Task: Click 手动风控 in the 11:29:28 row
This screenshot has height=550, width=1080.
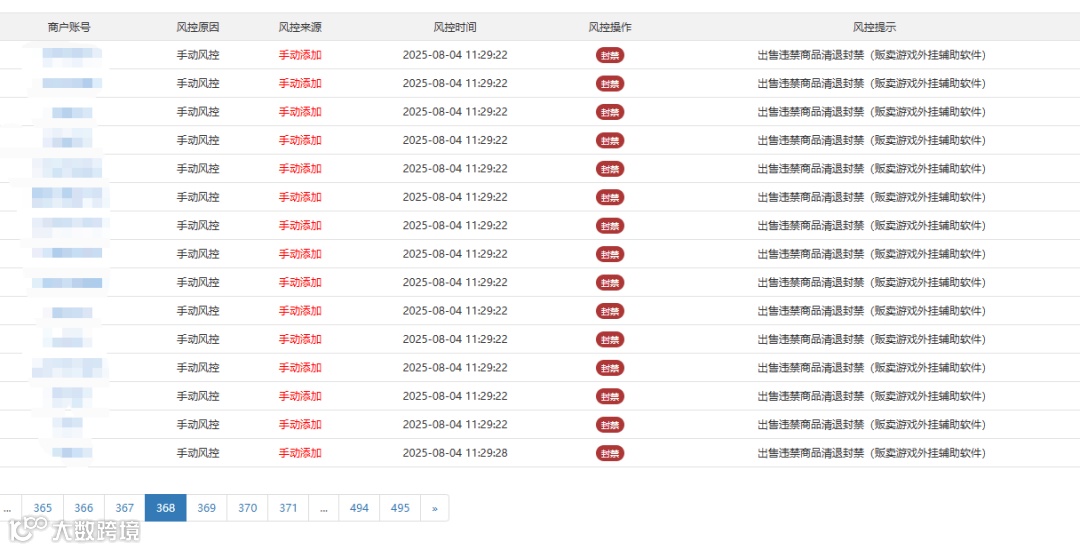Action: [x=198, y=453]
